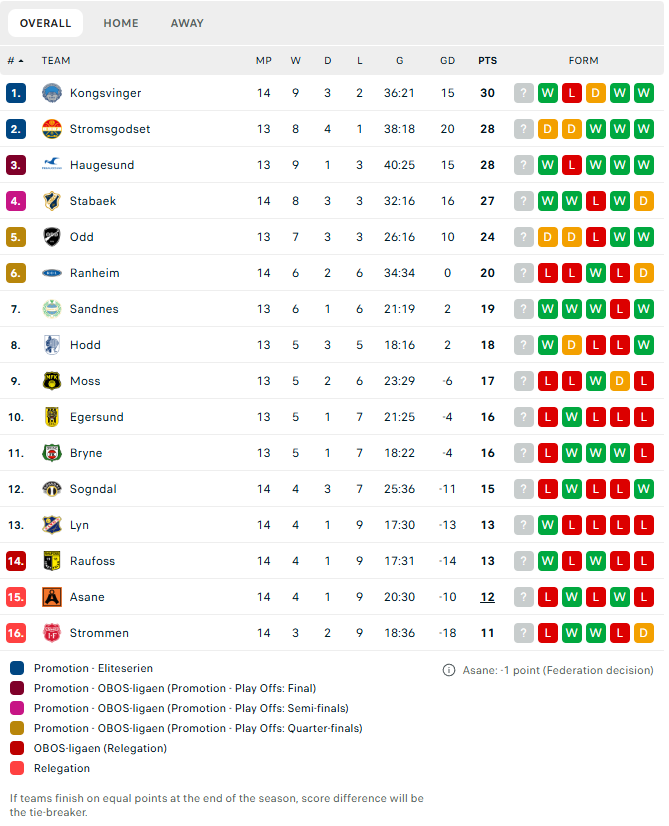Switch to the AWAY standings tab
The width and height of the screenshot is (669, 826).
pos(187,23)
